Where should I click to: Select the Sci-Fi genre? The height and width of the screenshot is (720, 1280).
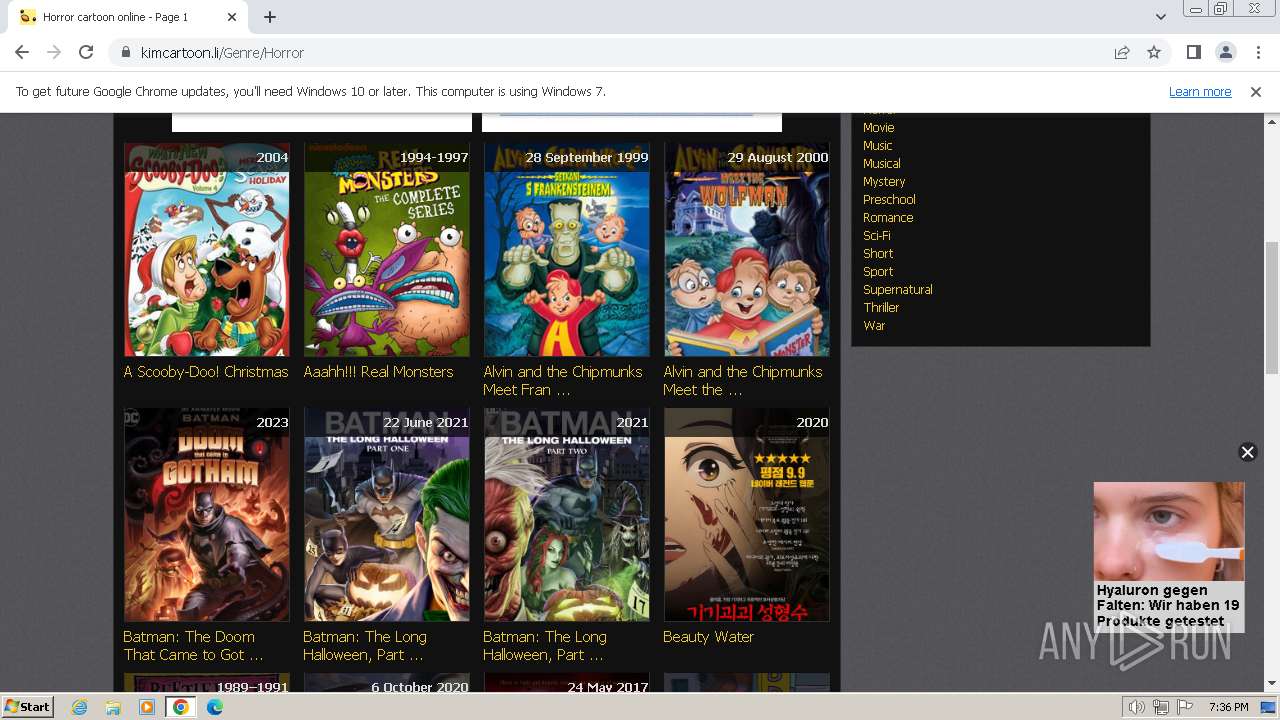click(877, 235)
